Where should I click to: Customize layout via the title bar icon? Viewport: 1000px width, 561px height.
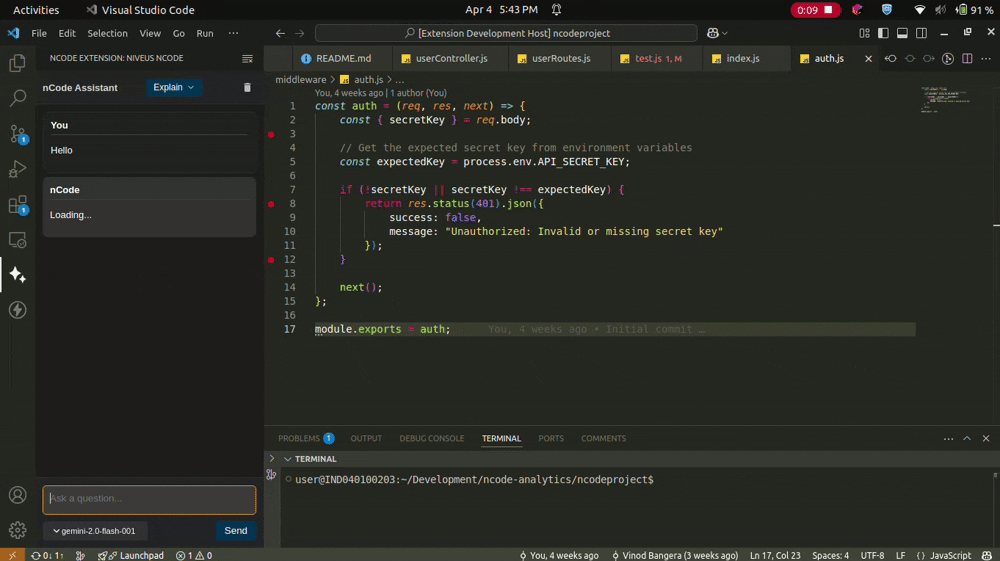pos(864,33)
